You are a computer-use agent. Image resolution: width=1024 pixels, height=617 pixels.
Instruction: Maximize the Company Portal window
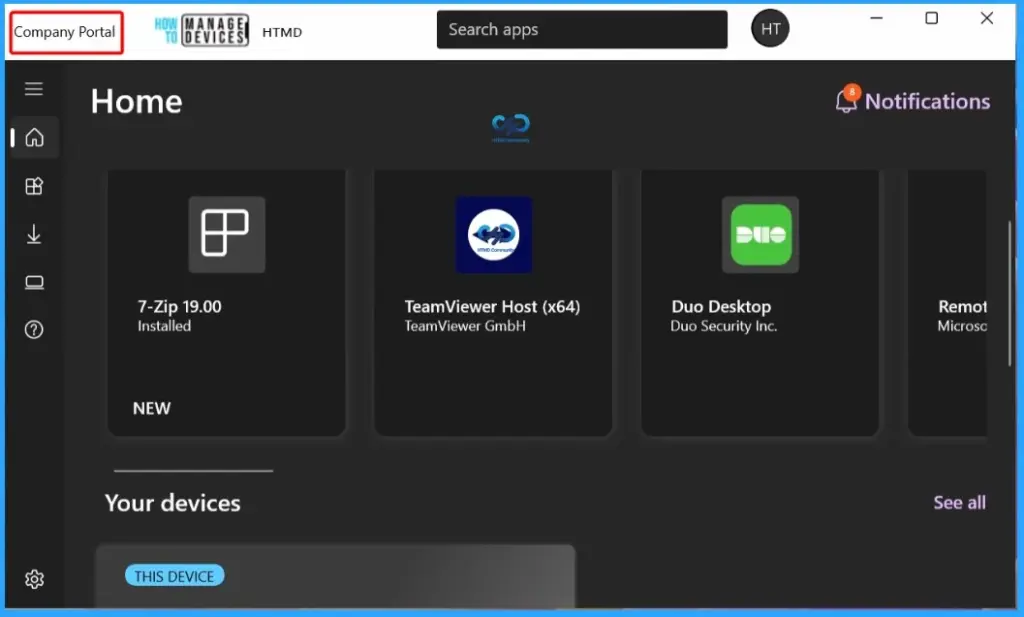coord(932,18)
